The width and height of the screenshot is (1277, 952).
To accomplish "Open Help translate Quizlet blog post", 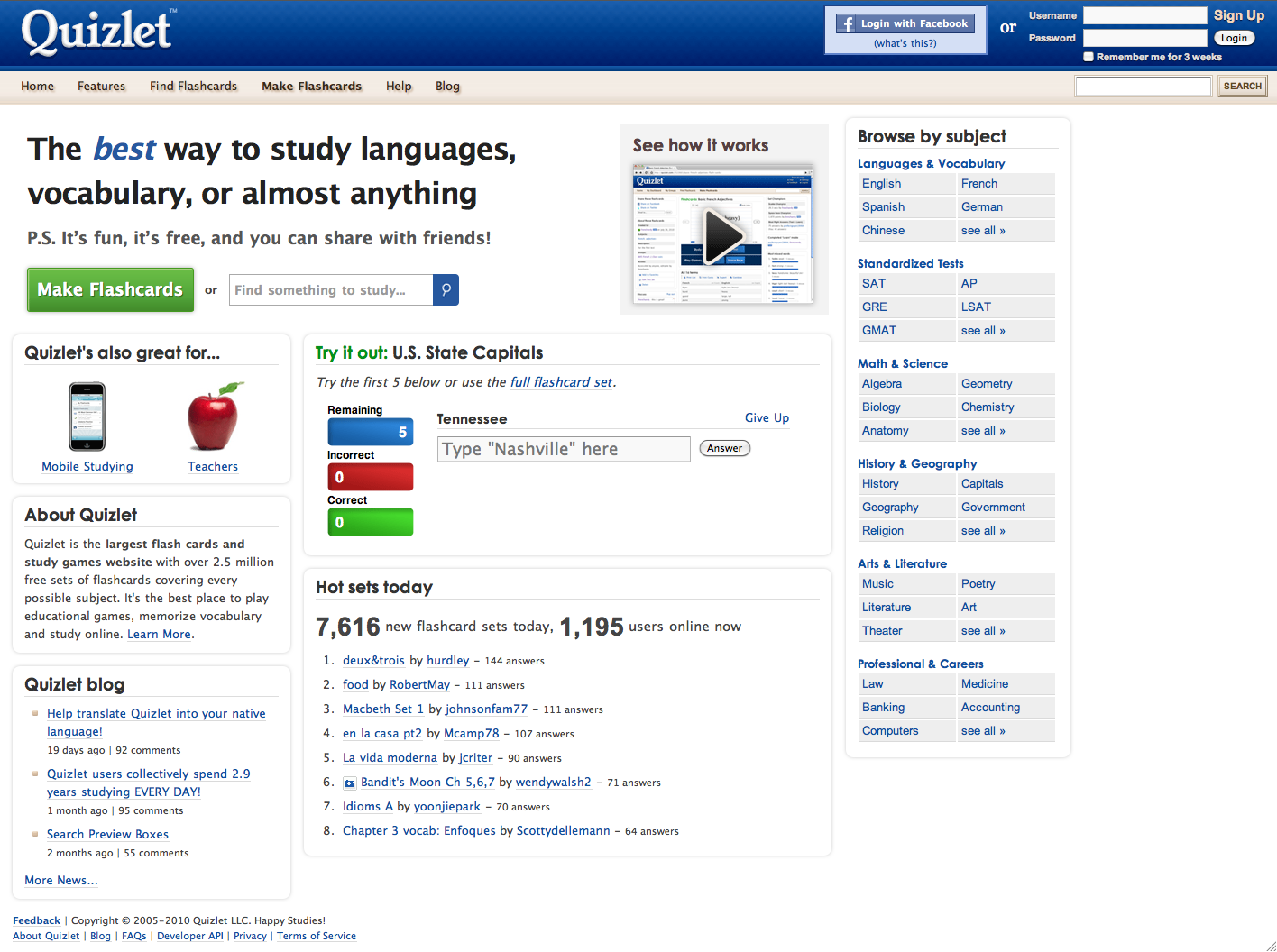I will point(156,722).
